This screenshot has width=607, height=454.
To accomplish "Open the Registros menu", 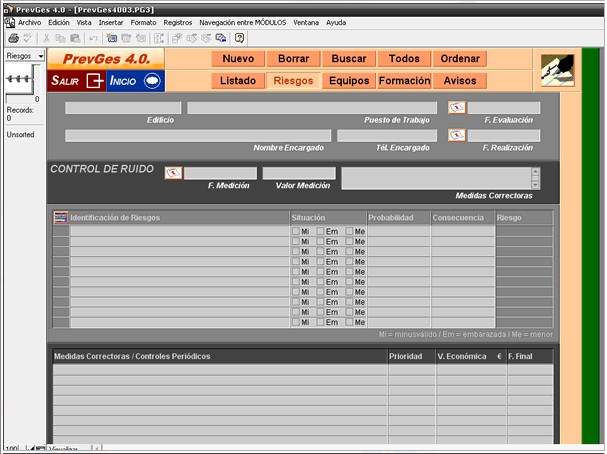I will pyautogui.click(x=178, y=22).
